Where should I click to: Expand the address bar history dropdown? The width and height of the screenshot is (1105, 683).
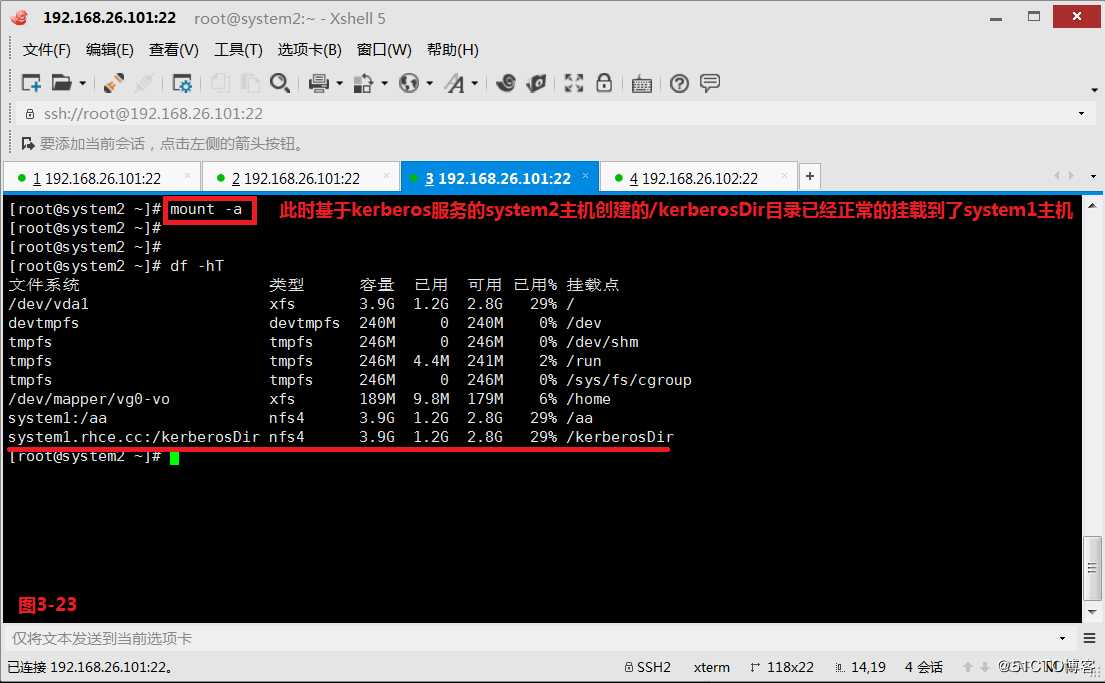1082,113
